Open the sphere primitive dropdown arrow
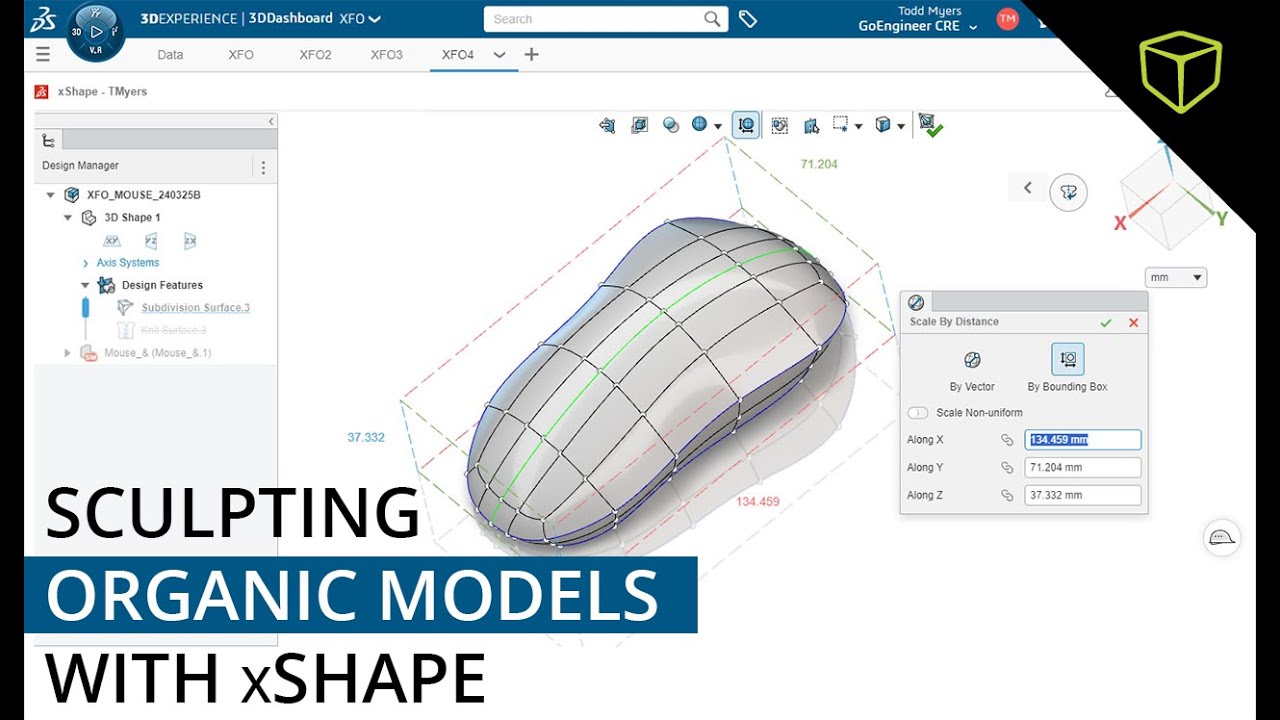1280x720 pixels. pyautogui.click(x=719, y=126)
